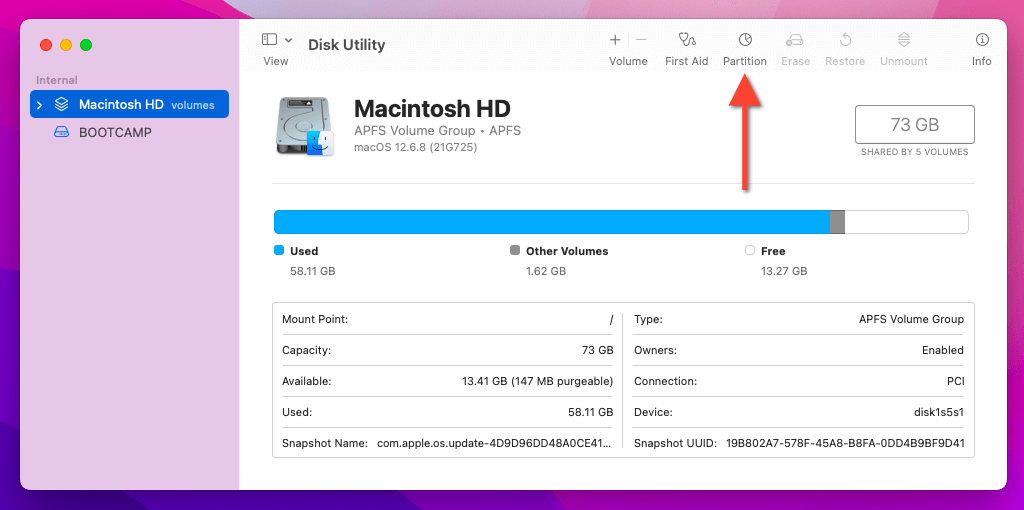Screen dimensions: 1024x510
Task: Click gray Other Volumes legend swatch
Action: 515,250
